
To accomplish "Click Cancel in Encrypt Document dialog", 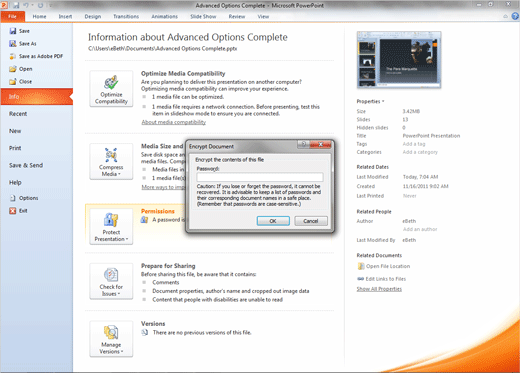I will tap(311, 221).
